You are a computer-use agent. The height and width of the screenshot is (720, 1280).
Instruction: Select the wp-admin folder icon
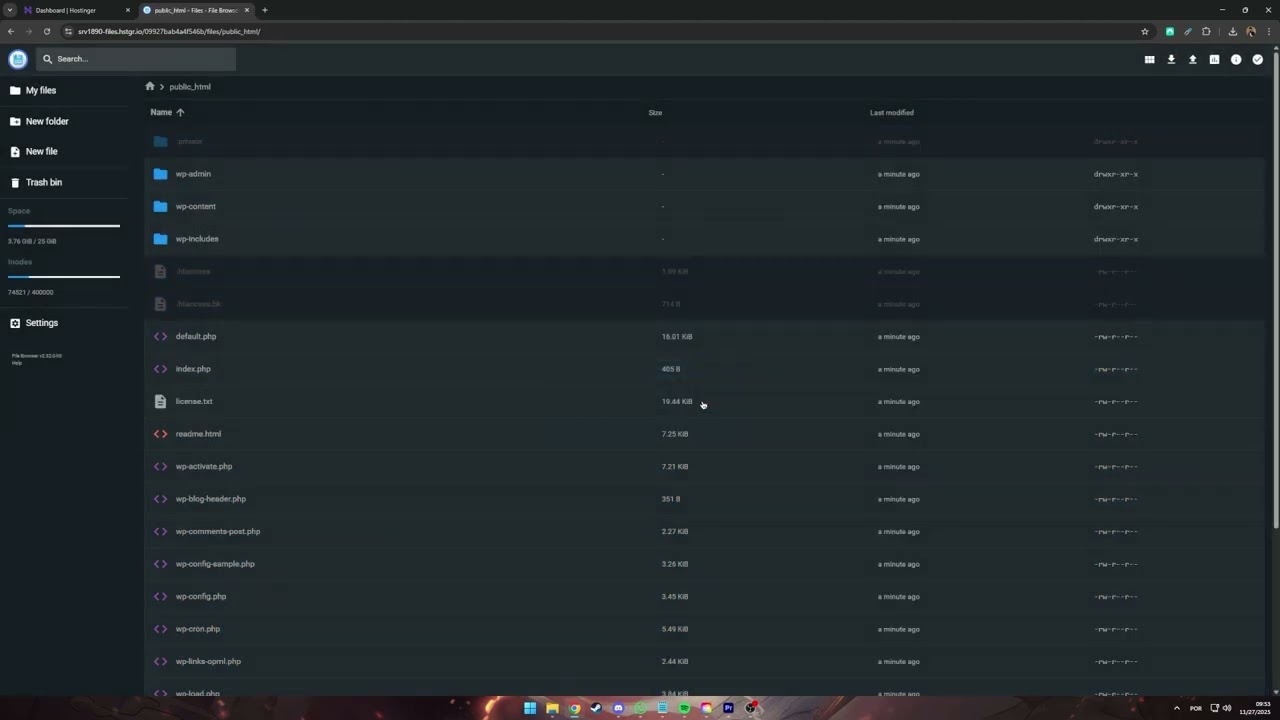tap(160, 174)
